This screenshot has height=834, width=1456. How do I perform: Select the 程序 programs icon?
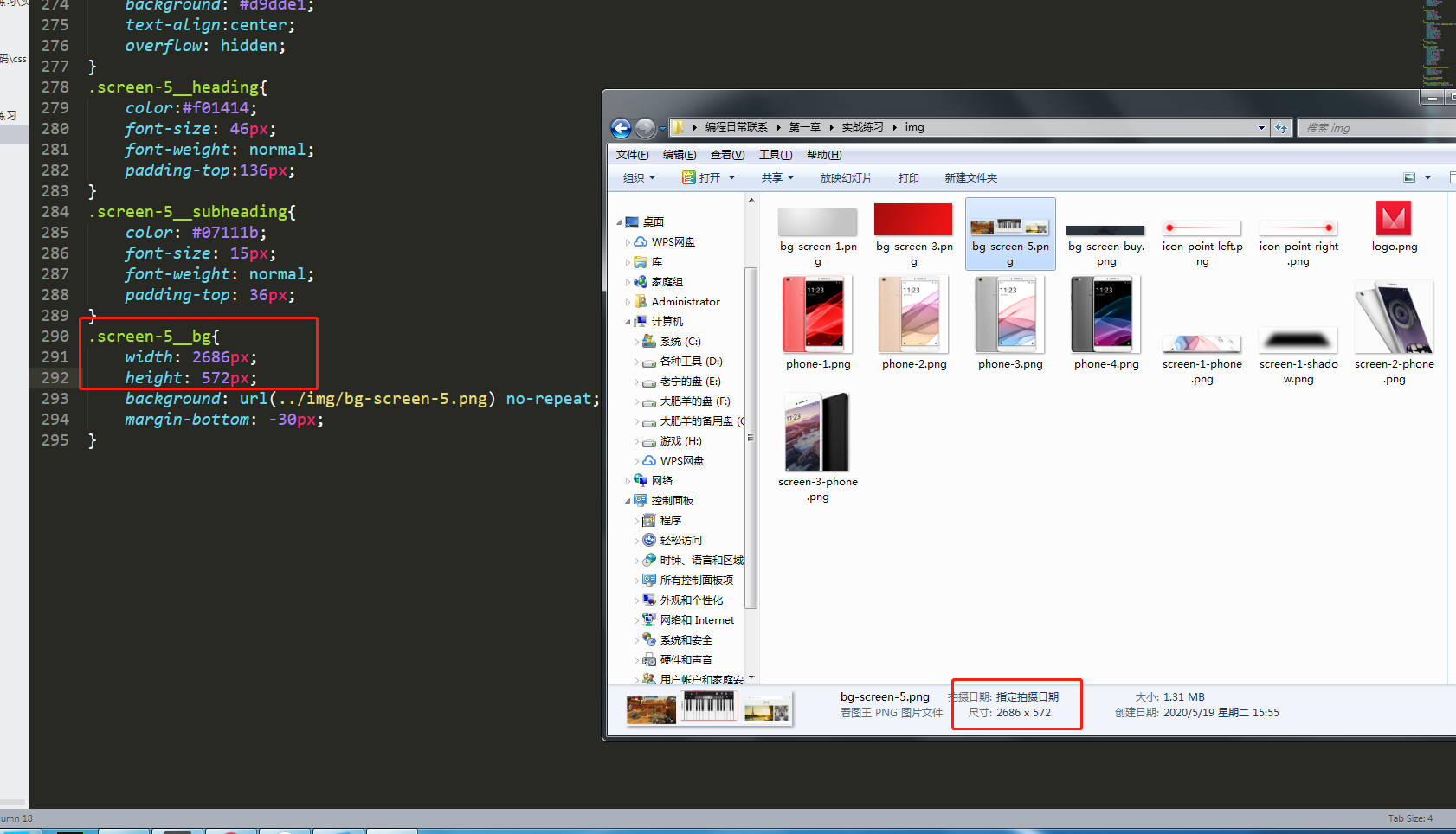pos(649,521)
